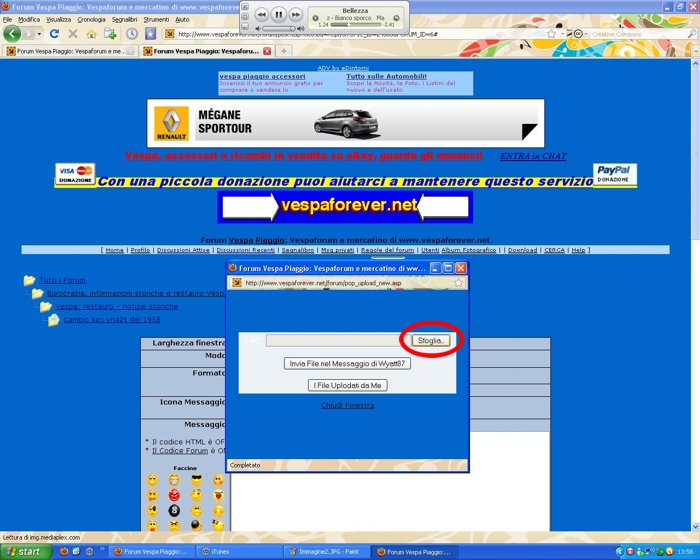Open the Strumenti menu
The width and height of the screenshot is (700, 560).
[156, 20]
